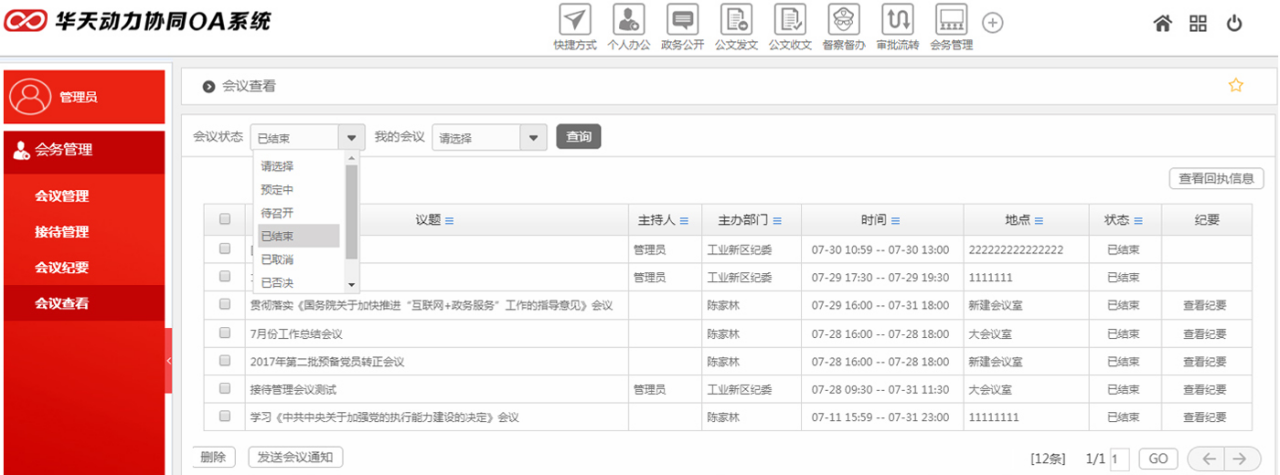Go to home via house icon
Screen dimensions: 1280x475
pos(1162,24)
